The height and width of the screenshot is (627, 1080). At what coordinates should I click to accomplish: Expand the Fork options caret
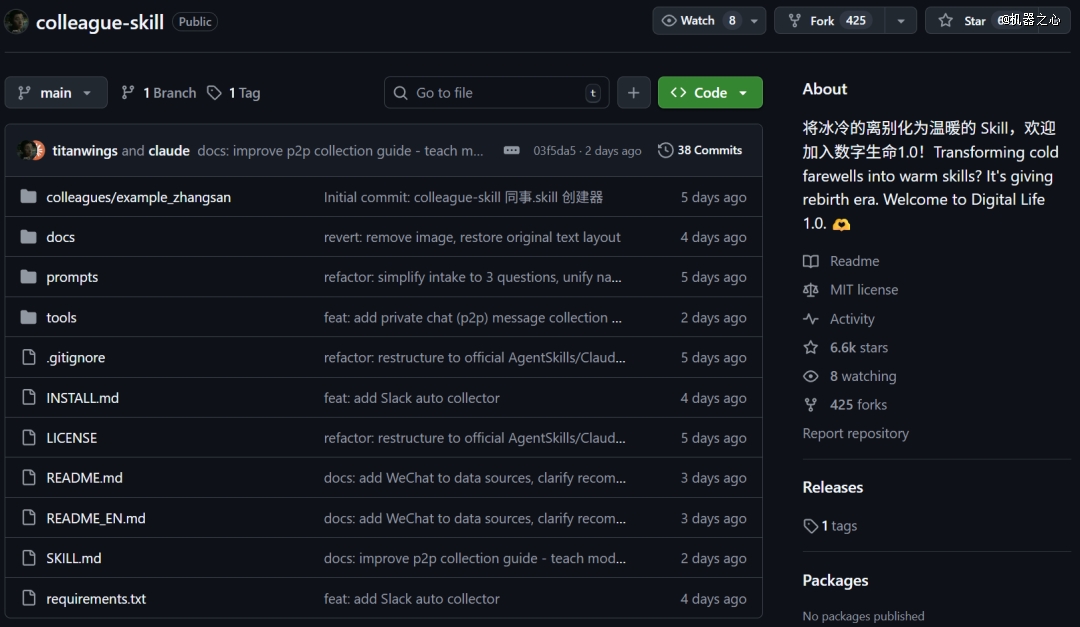(x=901, y=21)
